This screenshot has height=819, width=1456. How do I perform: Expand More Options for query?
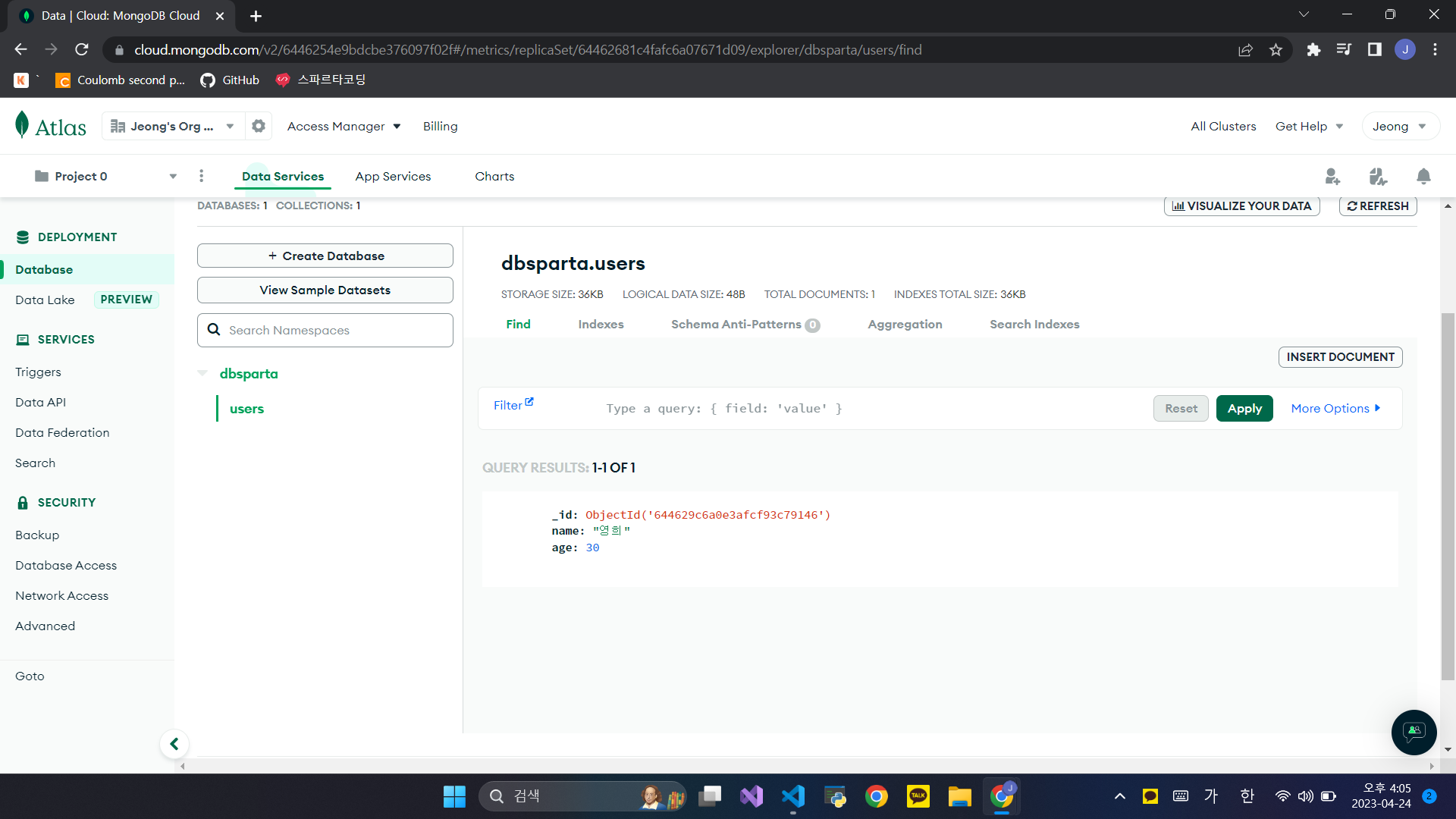click(x=1335, y=408)
